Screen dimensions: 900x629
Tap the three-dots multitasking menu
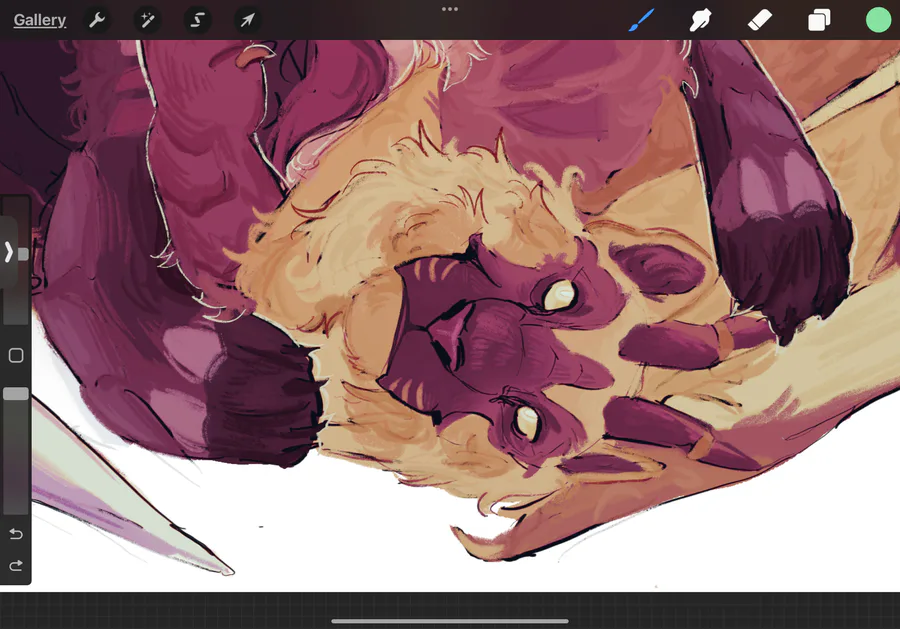point(450,9)
